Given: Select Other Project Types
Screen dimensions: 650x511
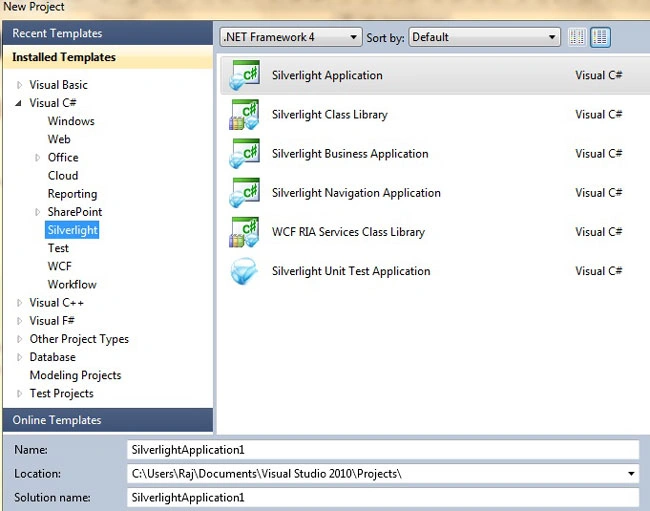Looking at the screenshot, I should coord(79,339).
